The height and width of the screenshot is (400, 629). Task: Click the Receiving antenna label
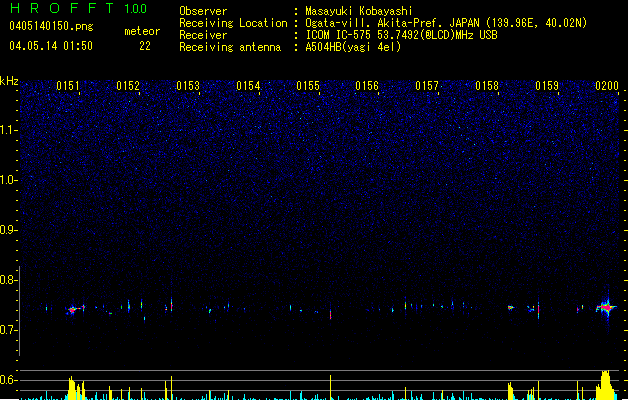point(230,47)
